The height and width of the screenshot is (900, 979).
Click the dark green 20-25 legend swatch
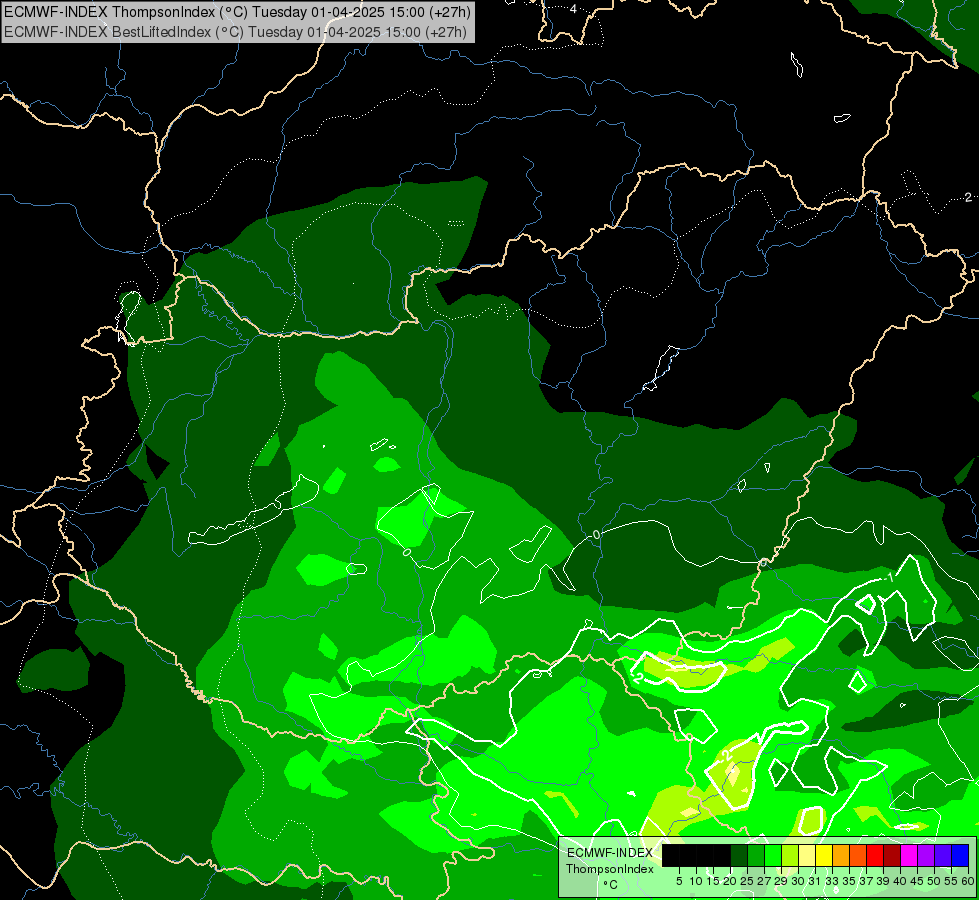[739, 855]
